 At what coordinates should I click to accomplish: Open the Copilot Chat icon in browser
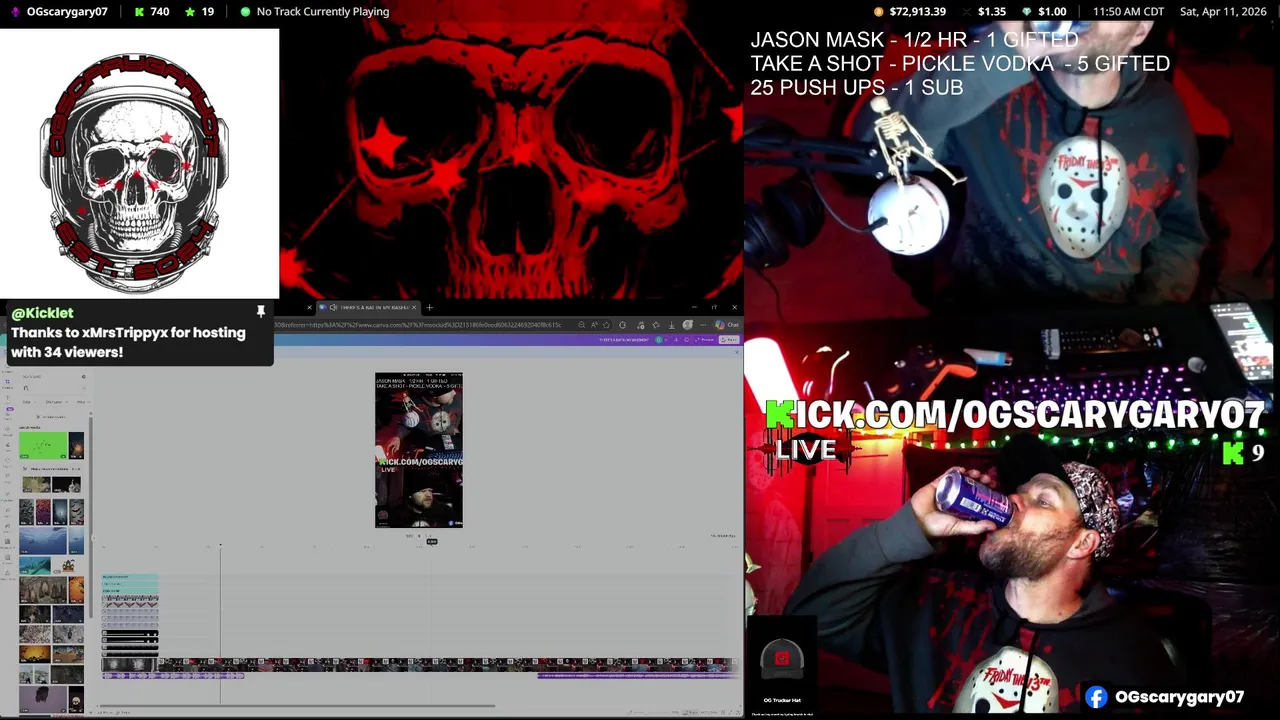727,325
